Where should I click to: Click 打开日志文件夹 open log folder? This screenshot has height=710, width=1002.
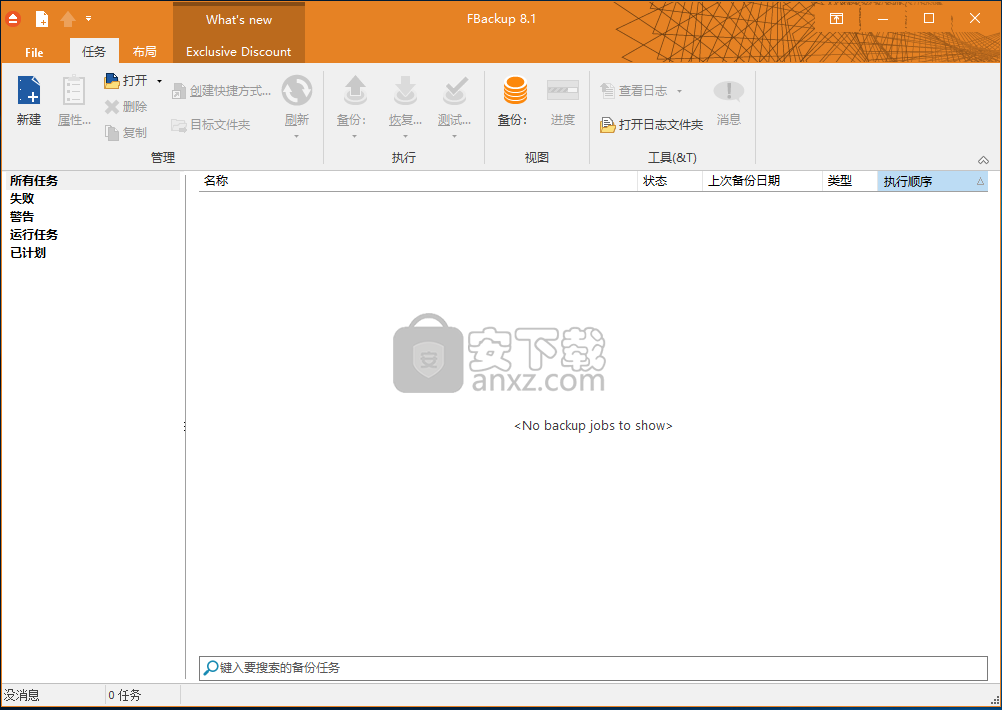[x=651, y=125]
